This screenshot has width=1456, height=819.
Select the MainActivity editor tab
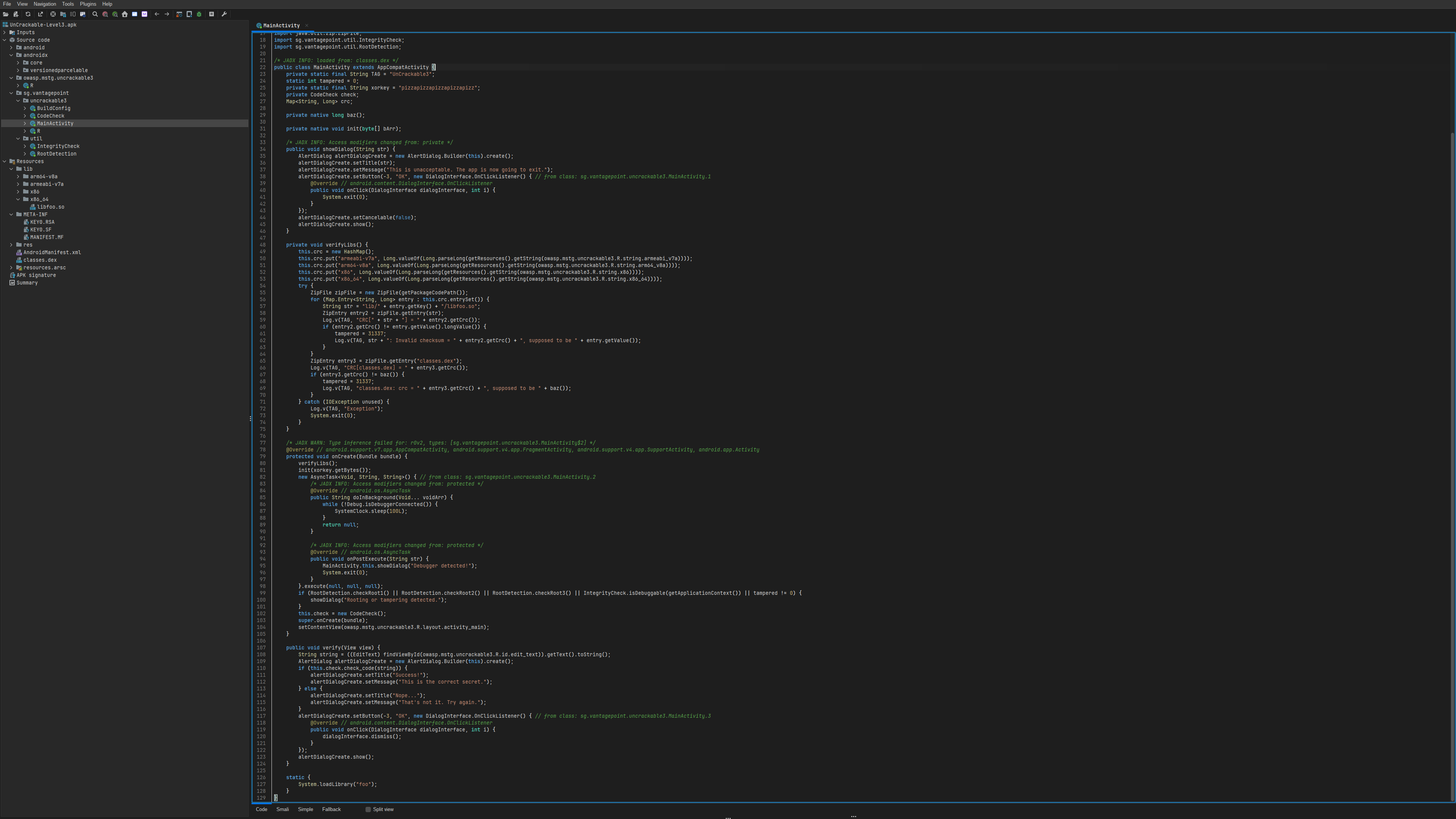pyautogui.click(x=281, y=25)
